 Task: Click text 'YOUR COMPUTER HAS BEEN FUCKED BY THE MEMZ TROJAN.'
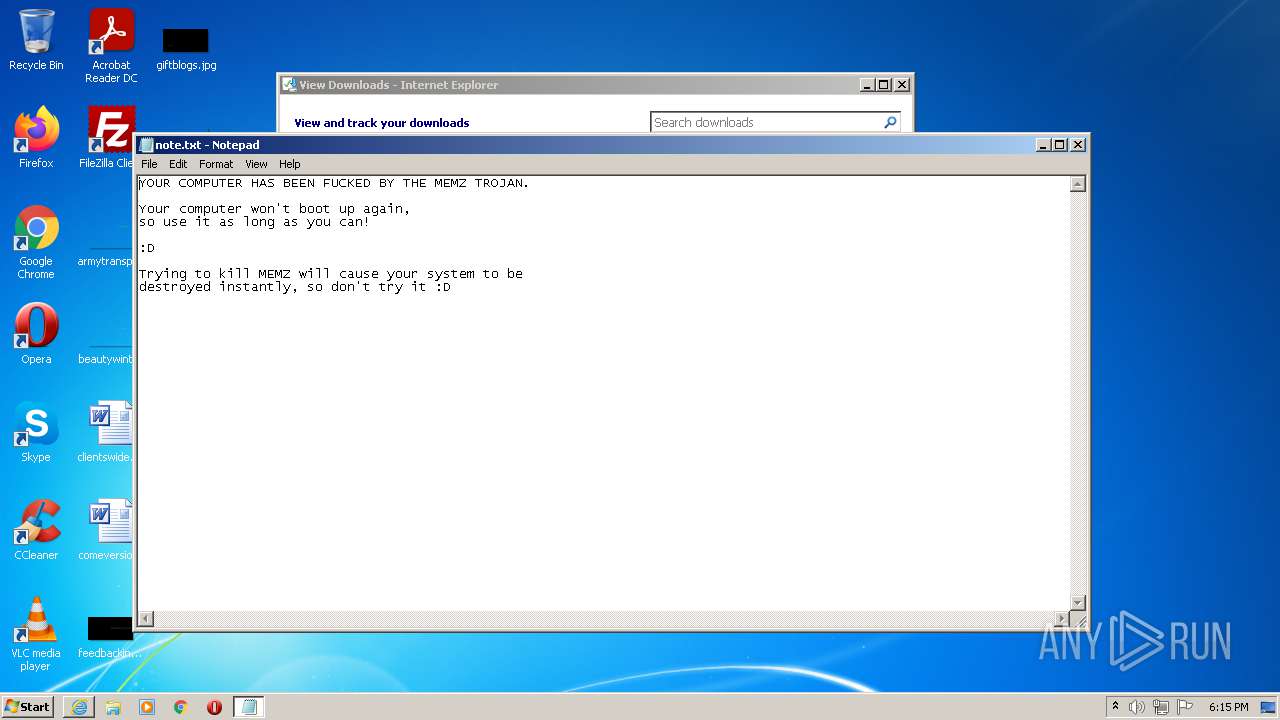334,183
